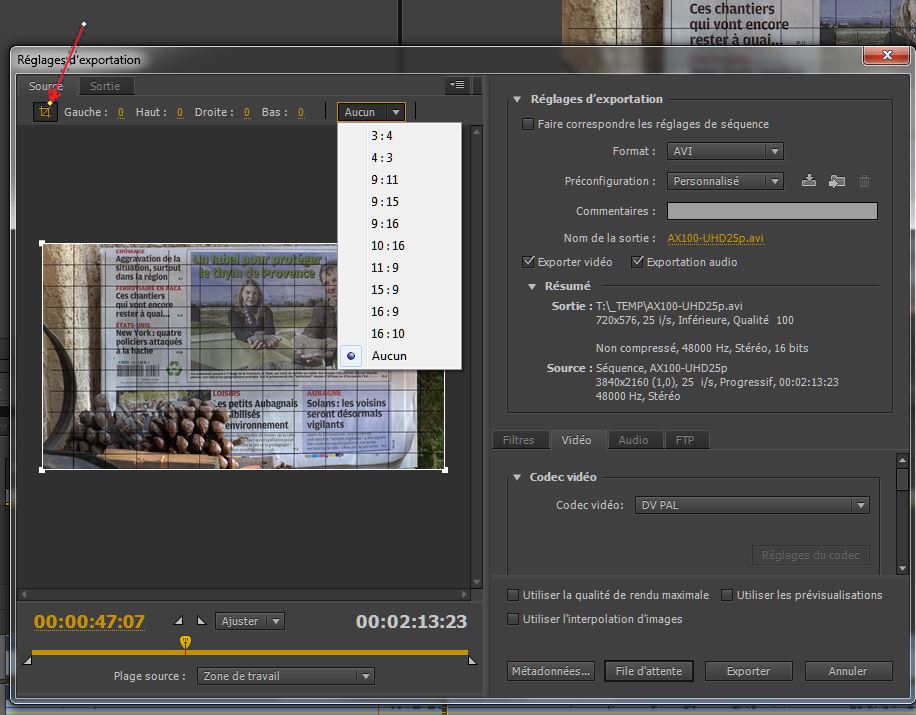Click the preview area horizontal scrollbar

244,595
